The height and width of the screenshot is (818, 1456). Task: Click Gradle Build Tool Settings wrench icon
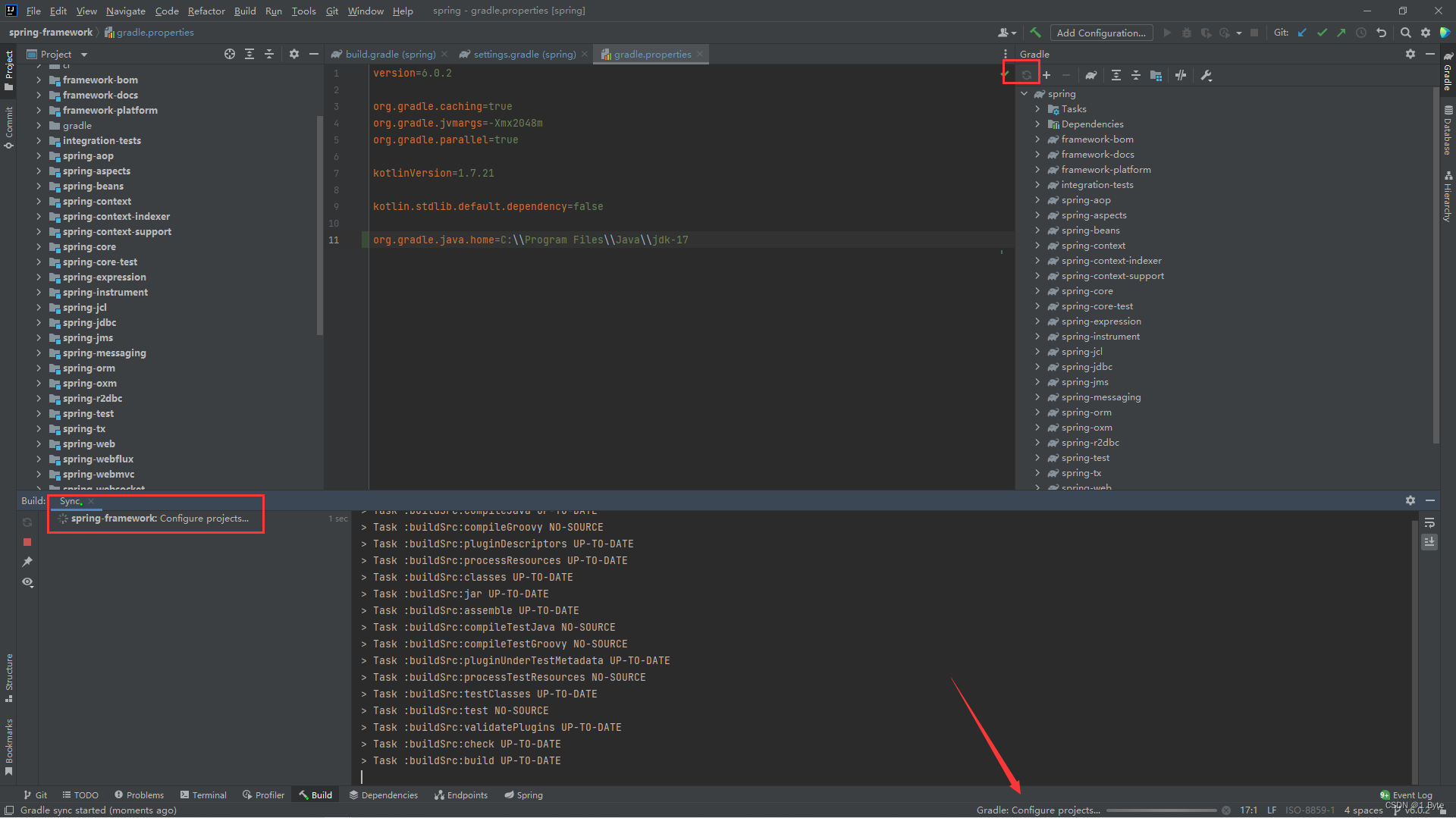pyautogui.click(x=1207, y=75)
